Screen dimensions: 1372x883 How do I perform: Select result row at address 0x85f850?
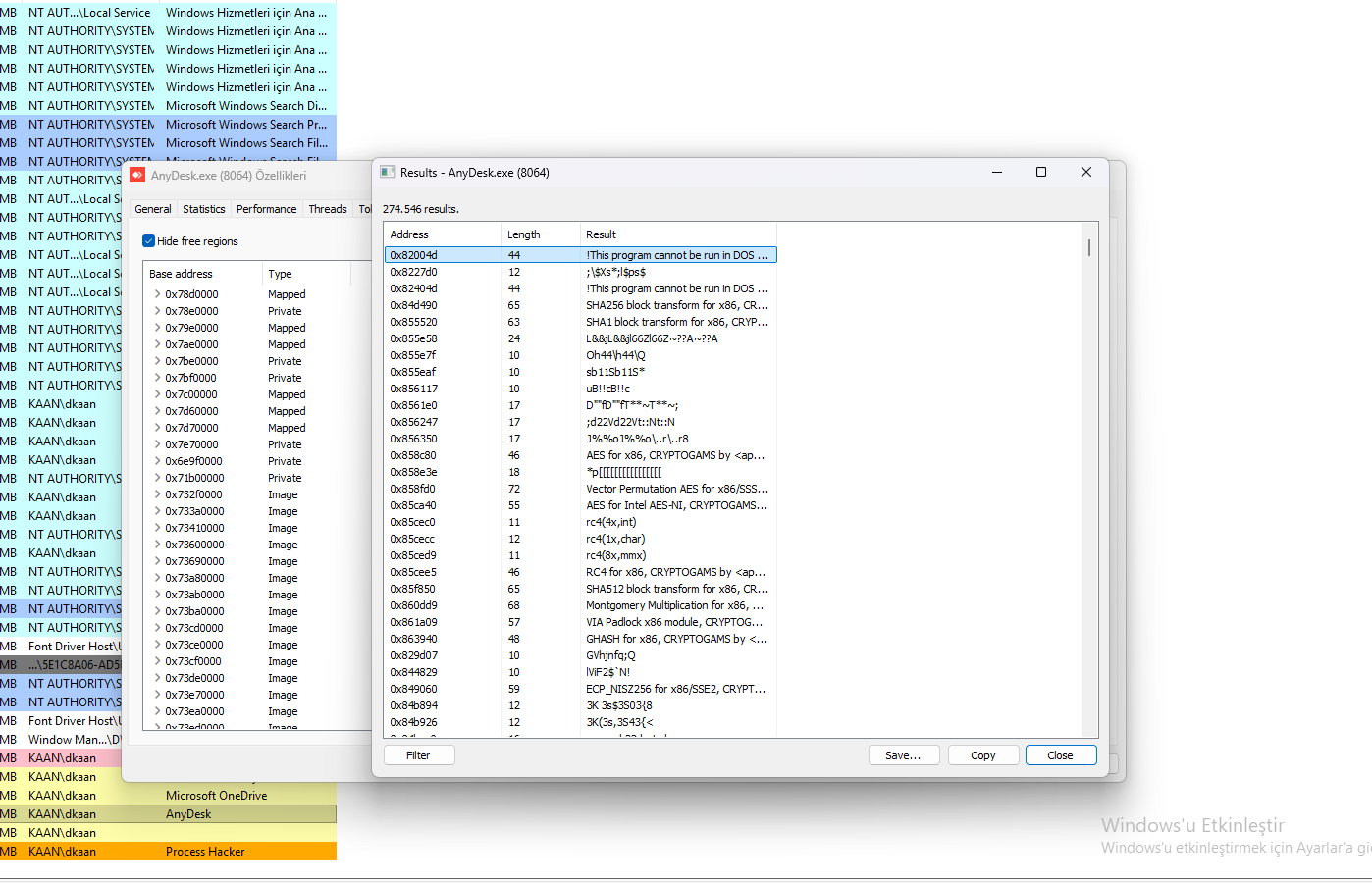(580, 589)
